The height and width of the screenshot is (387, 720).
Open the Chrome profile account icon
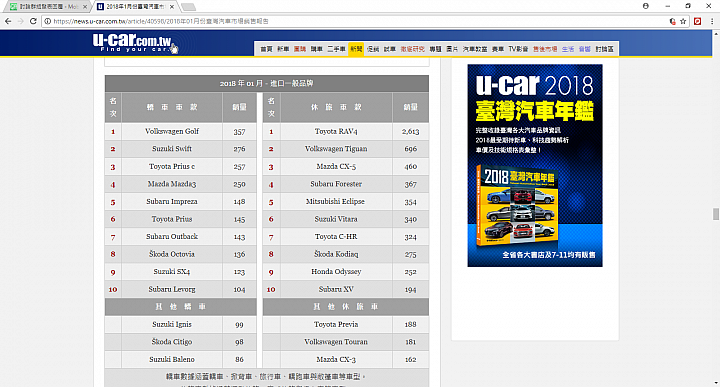pyautogui.click(x=646, y=6)
